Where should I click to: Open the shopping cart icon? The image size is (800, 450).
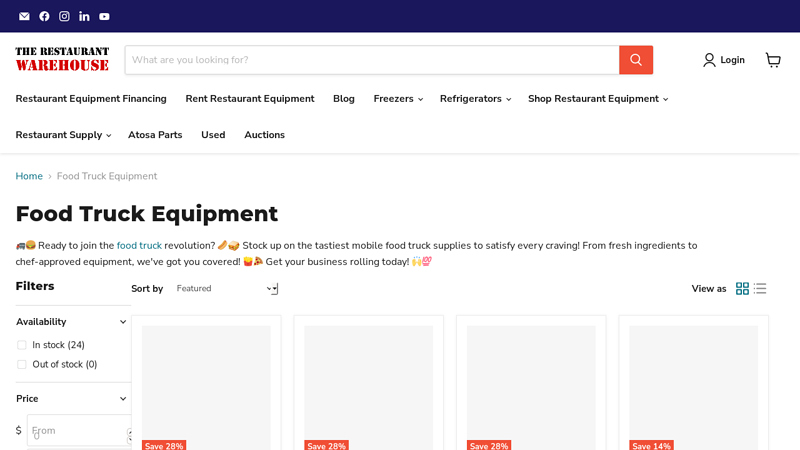click(773, 60)
